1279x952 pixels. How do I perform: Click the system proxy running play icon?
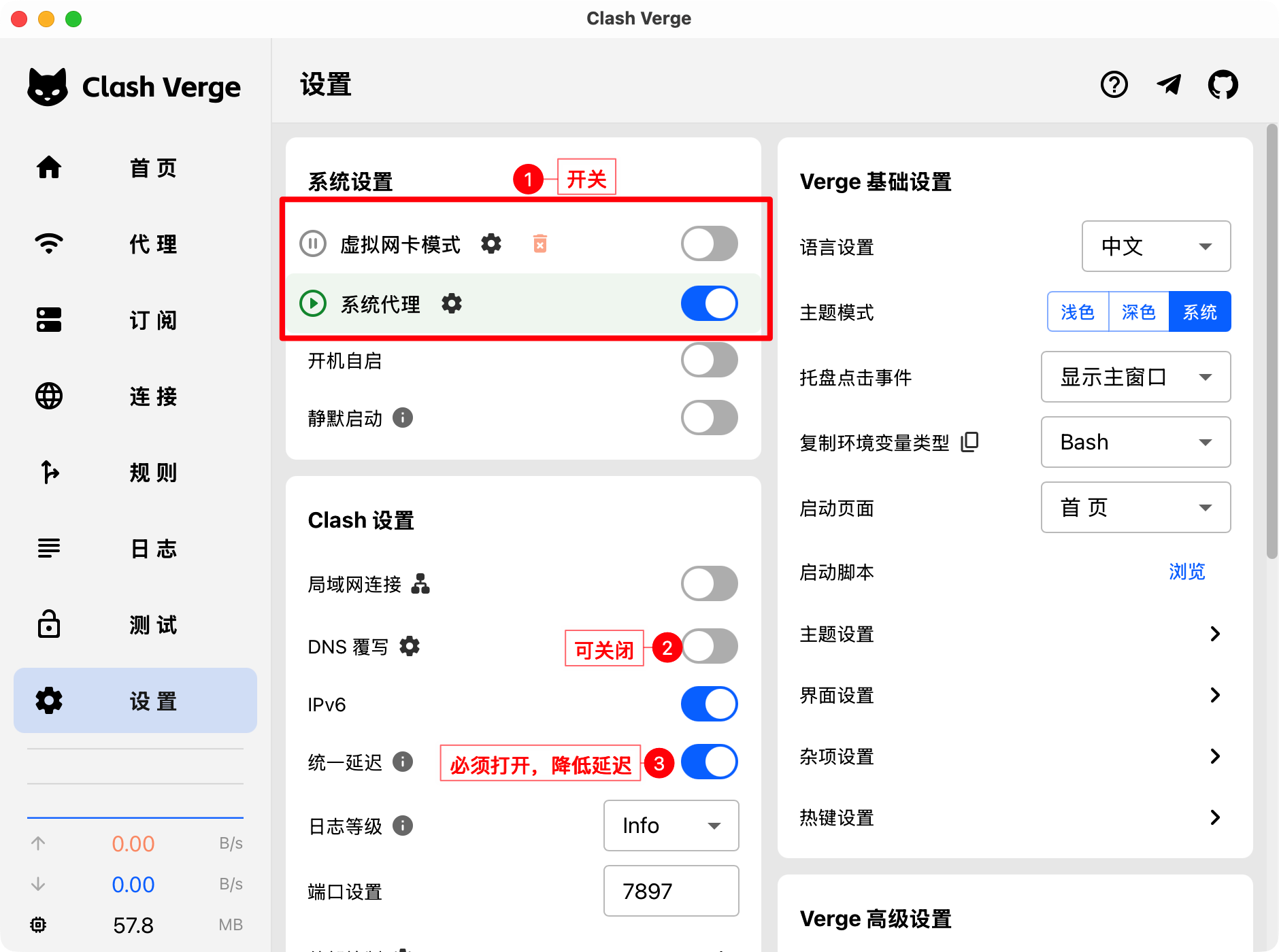(x=313, y=303)
